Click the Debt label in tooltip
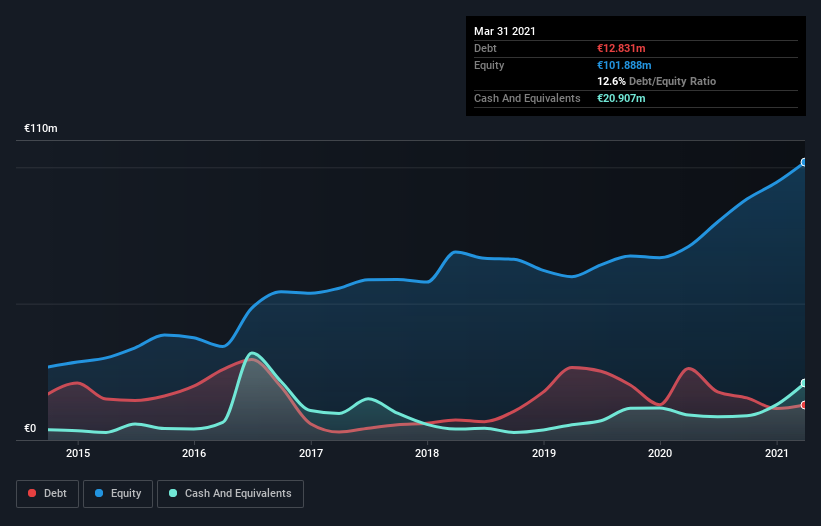821x526 pixels. tap(485, 48)
